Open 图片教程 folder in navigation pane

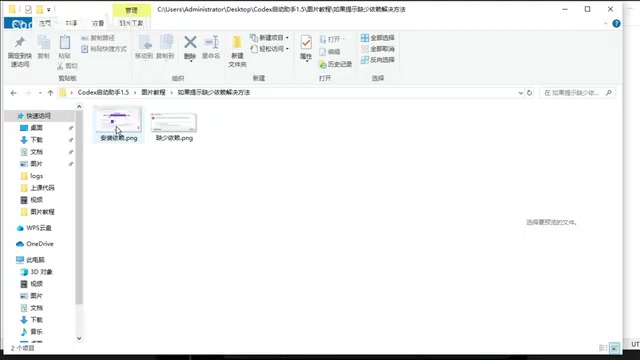point(42,212)
